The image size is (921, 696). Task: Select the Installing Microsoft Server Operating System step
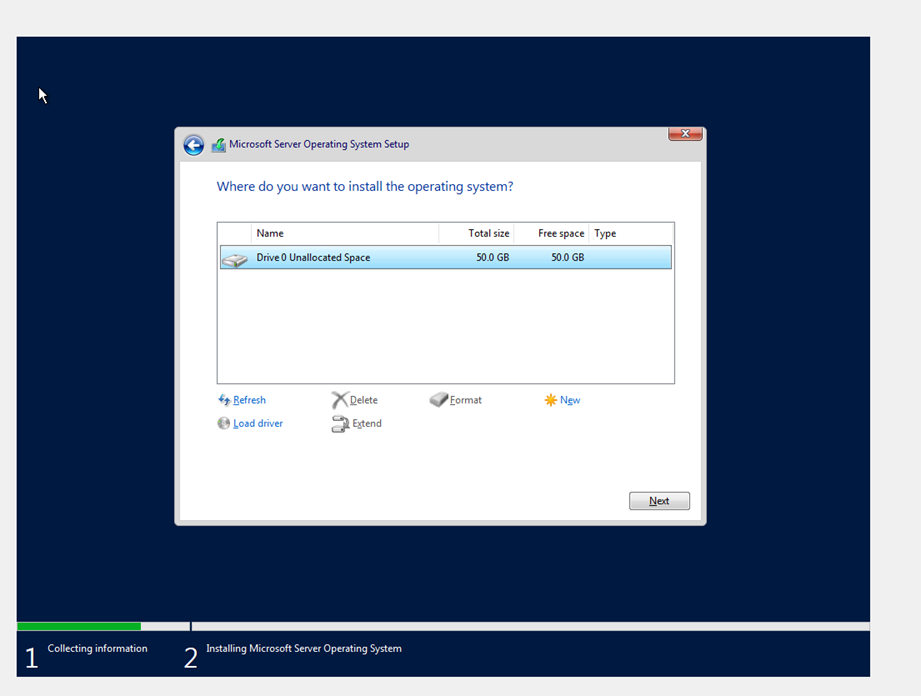303,648
